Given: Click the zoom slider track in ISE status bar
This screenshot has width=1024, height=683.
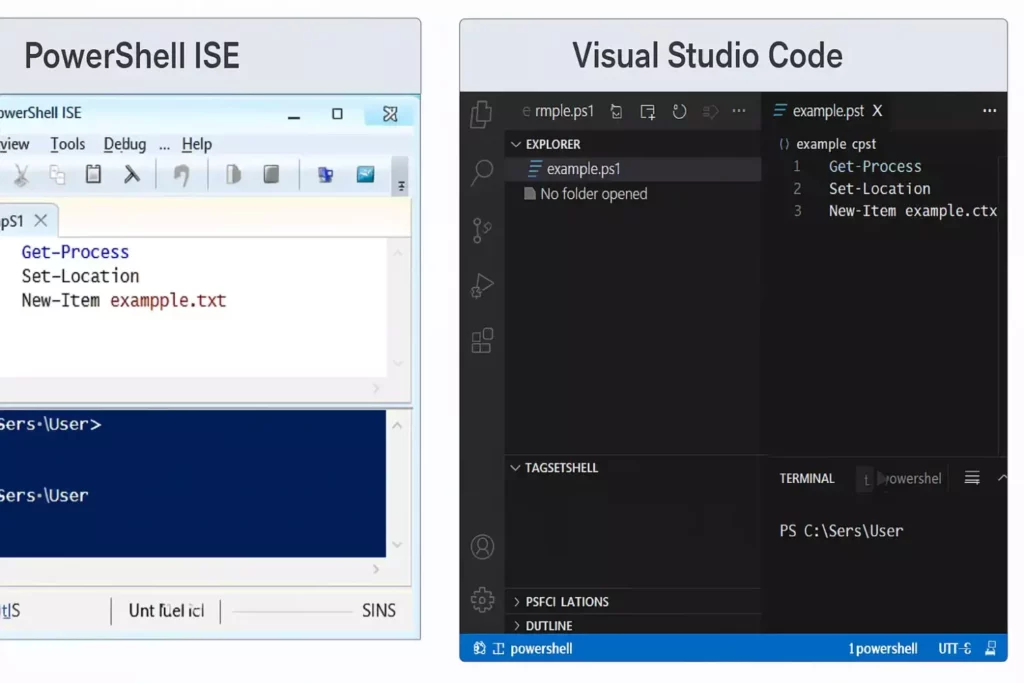Looking at the screenshot, I should (291, 612).
